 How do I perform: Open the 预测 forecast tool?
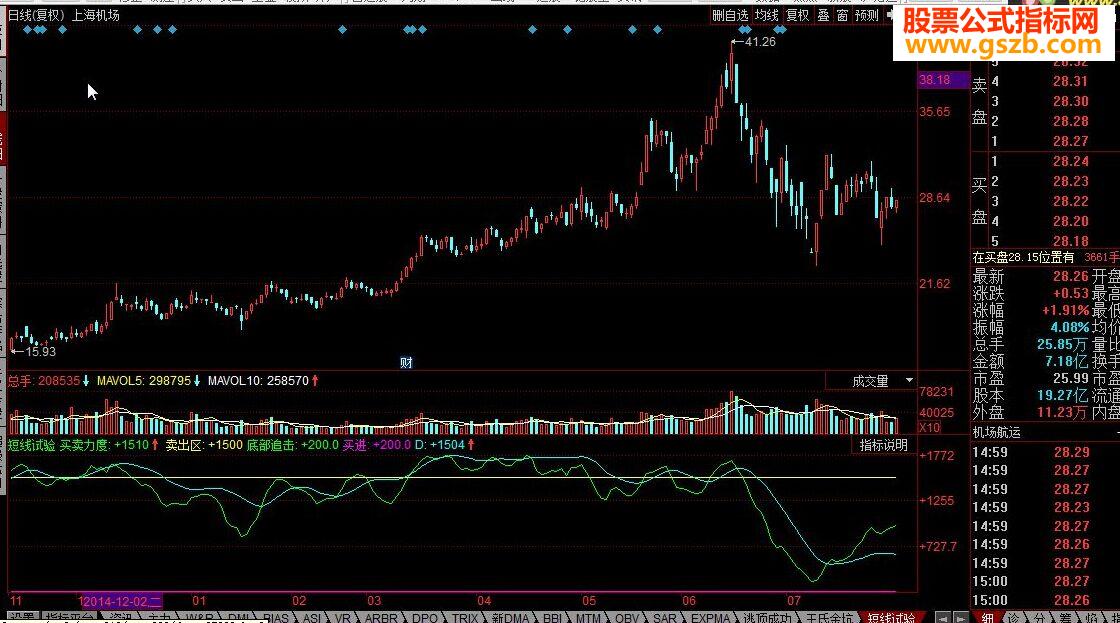coord(866,15)
